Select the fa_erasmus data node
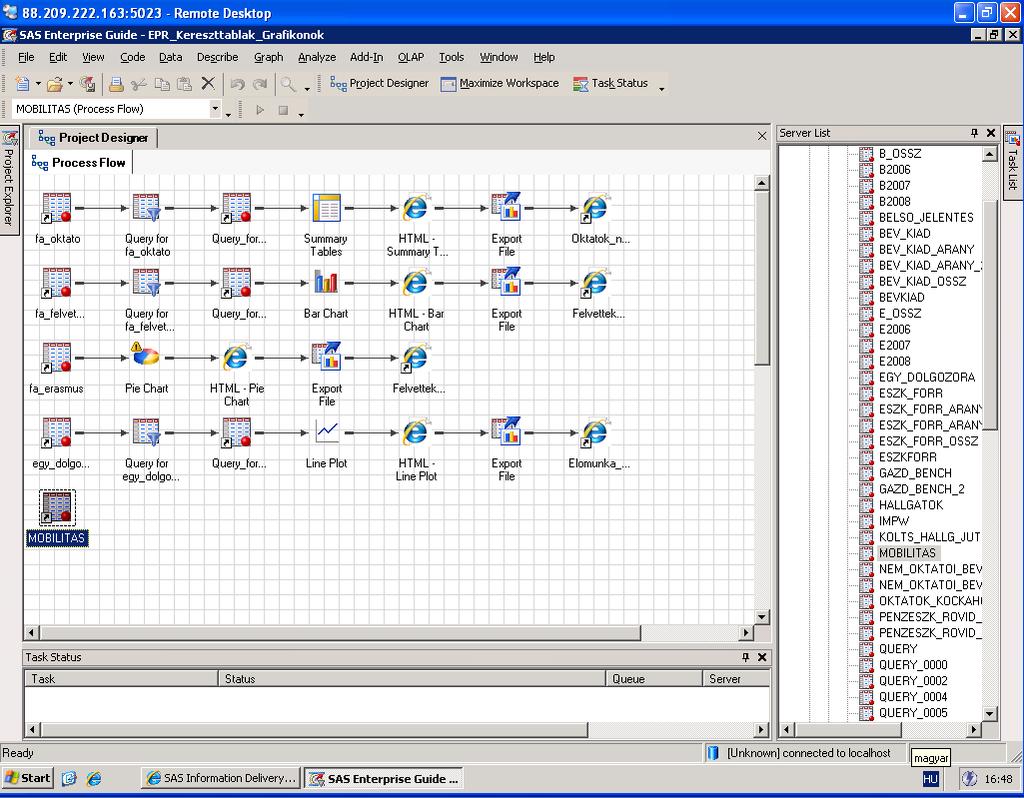The height and width of the screenshot is (798, 1024). point(57,358)
